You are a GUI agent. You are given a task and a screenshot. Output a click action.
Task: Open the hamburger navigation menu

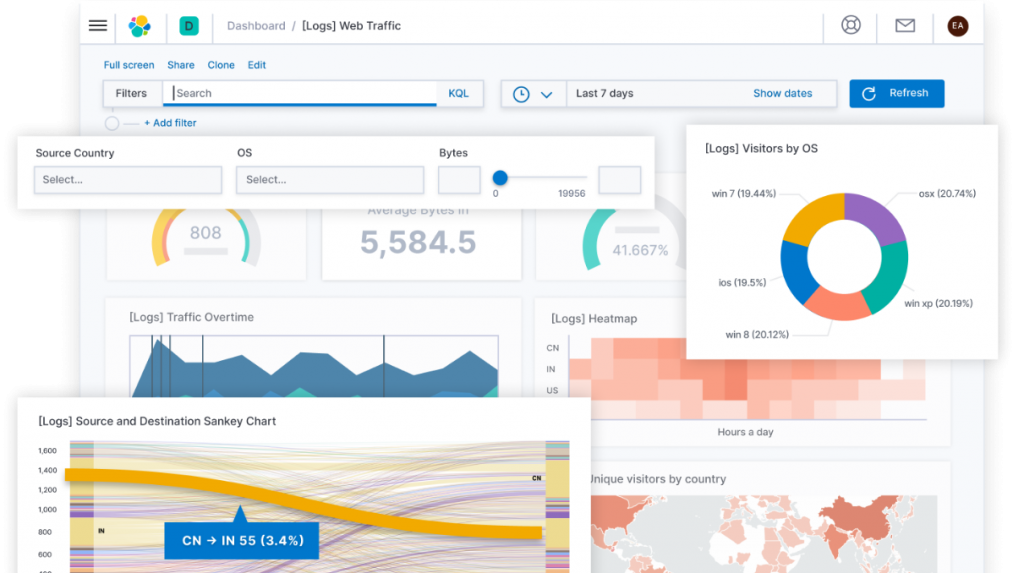pos(98,25)
